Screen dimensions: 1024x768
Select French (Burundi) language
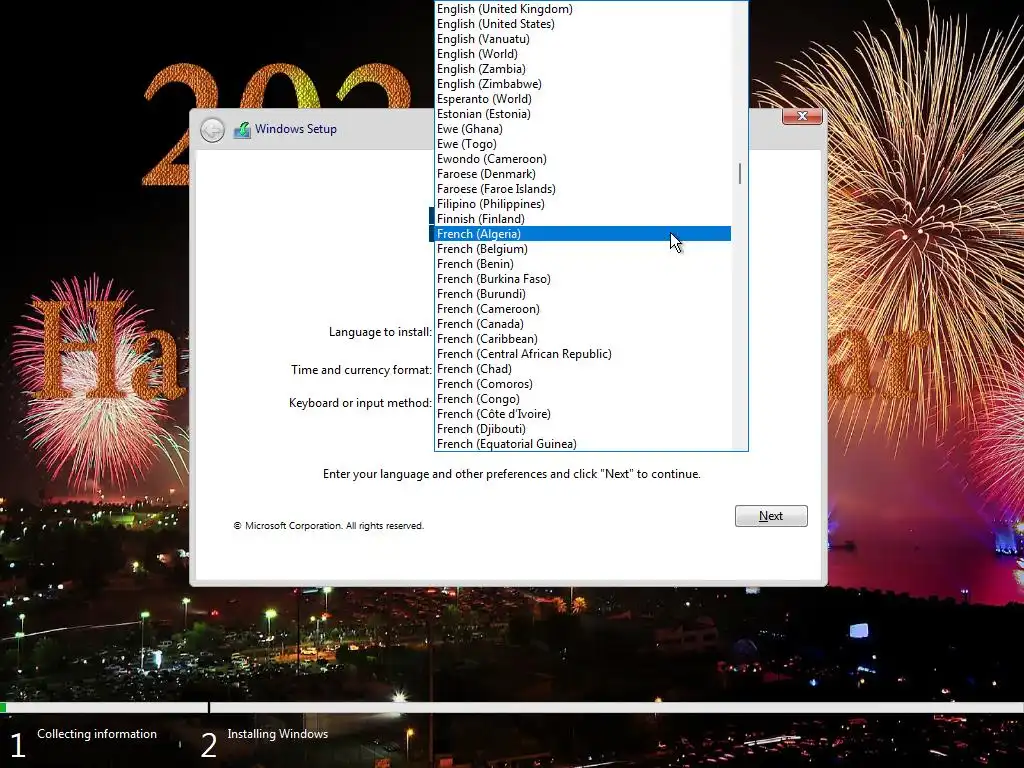click(583, 294)
